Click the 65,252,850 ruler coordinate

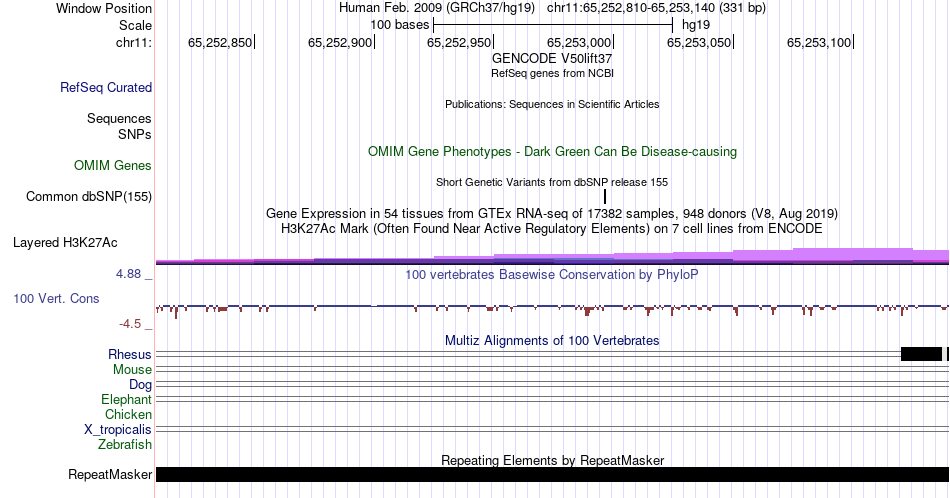(x=219, y=42)
